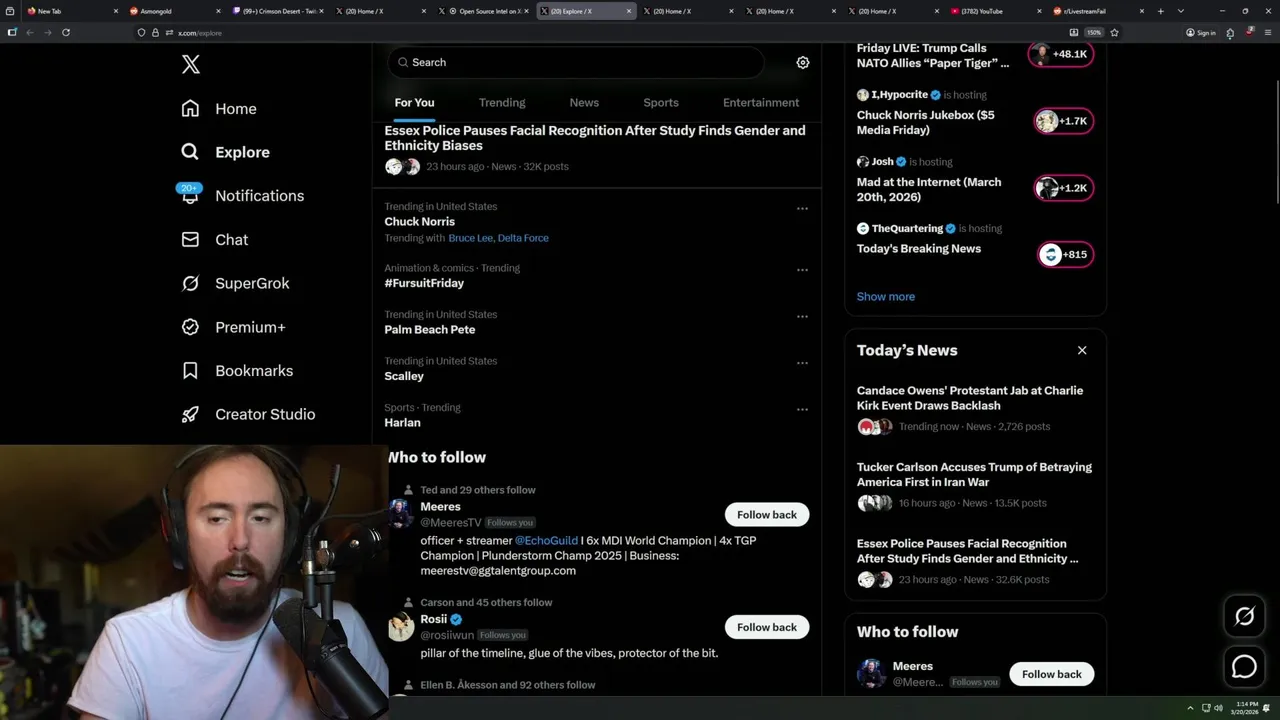Open the Delta Force related trend link
1280x720 pixels.
pos(523,238)
